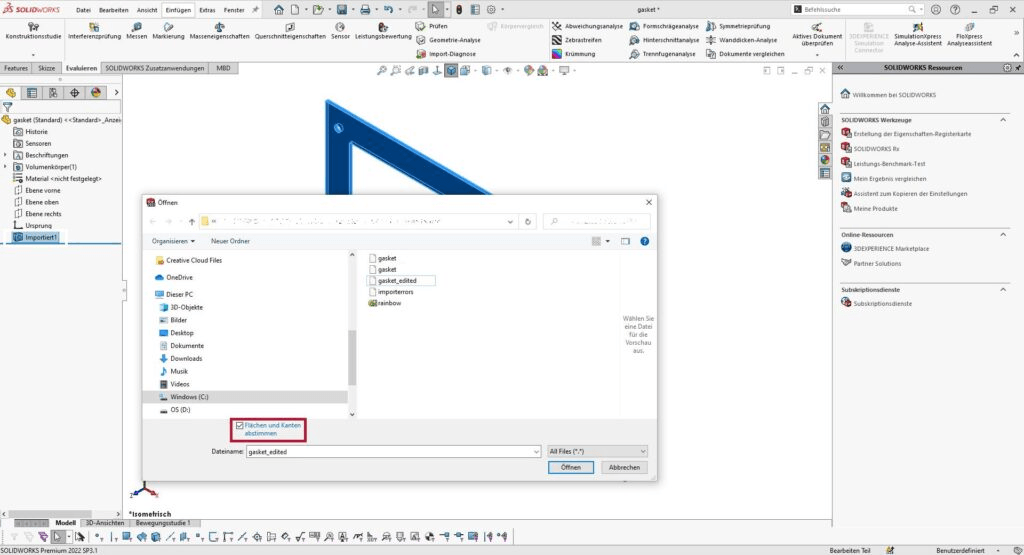This screenshot has width=1024, height=555.
Task: Click the Öffnen button
Action: tap(570, 467)
